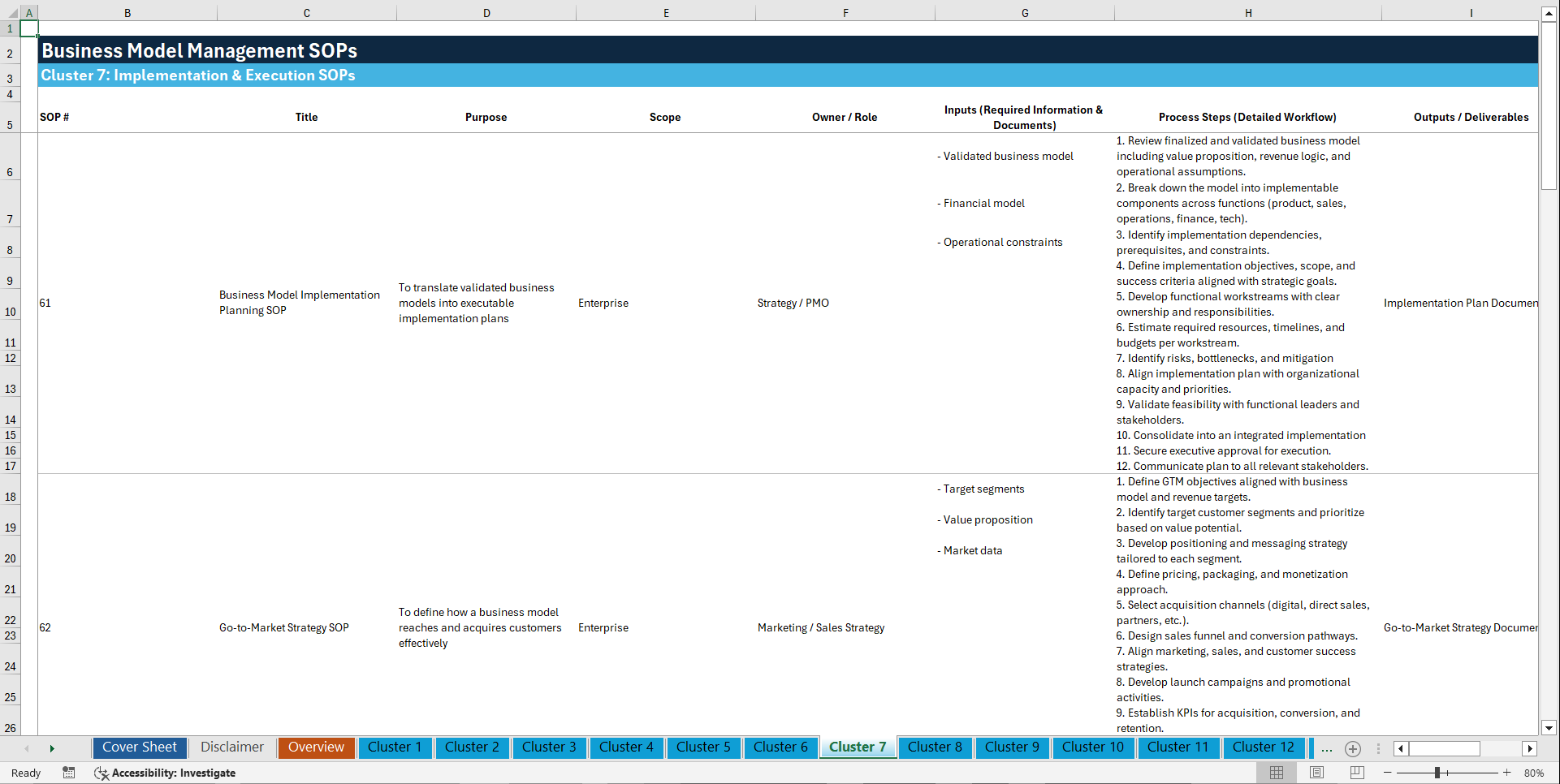Add a new sheet with plus icon

click(x=1352, y=748)
